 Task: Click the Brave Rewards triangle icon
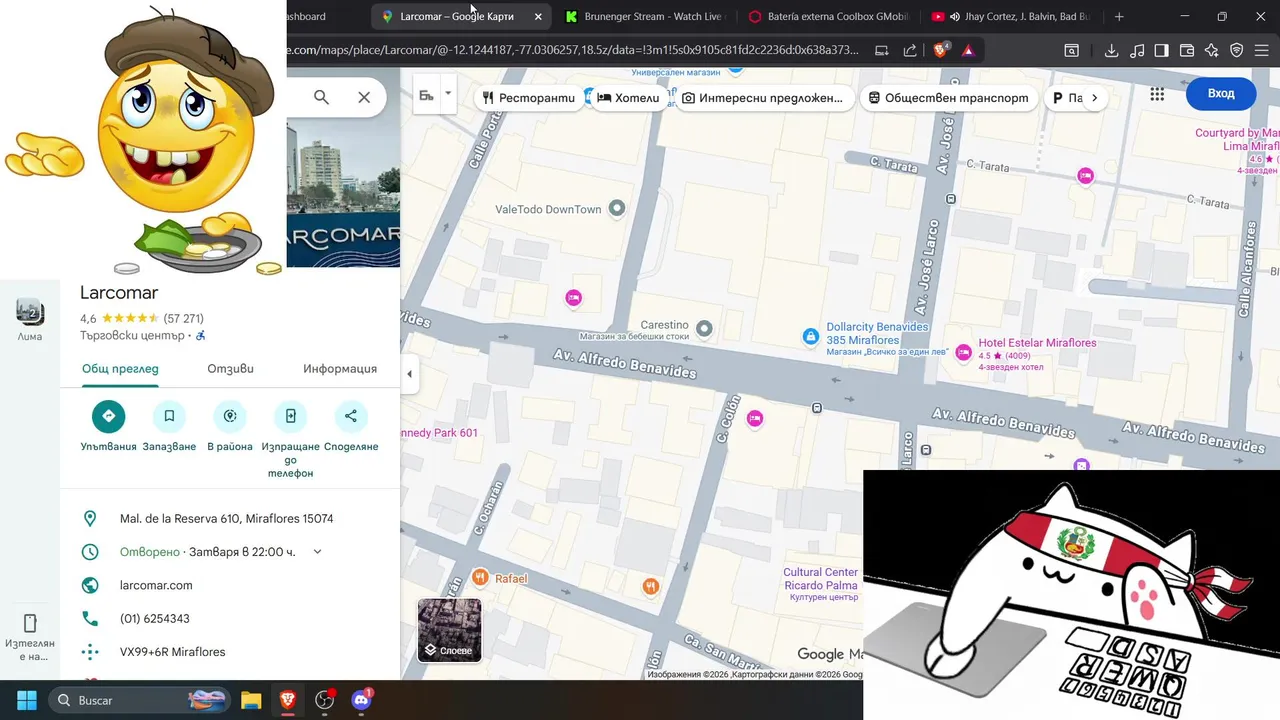point(968,50)
